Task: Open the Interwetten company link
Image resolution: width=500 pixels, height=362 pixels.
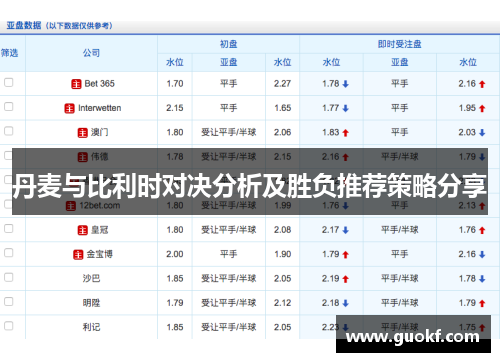Action: (x=99, y=108)
